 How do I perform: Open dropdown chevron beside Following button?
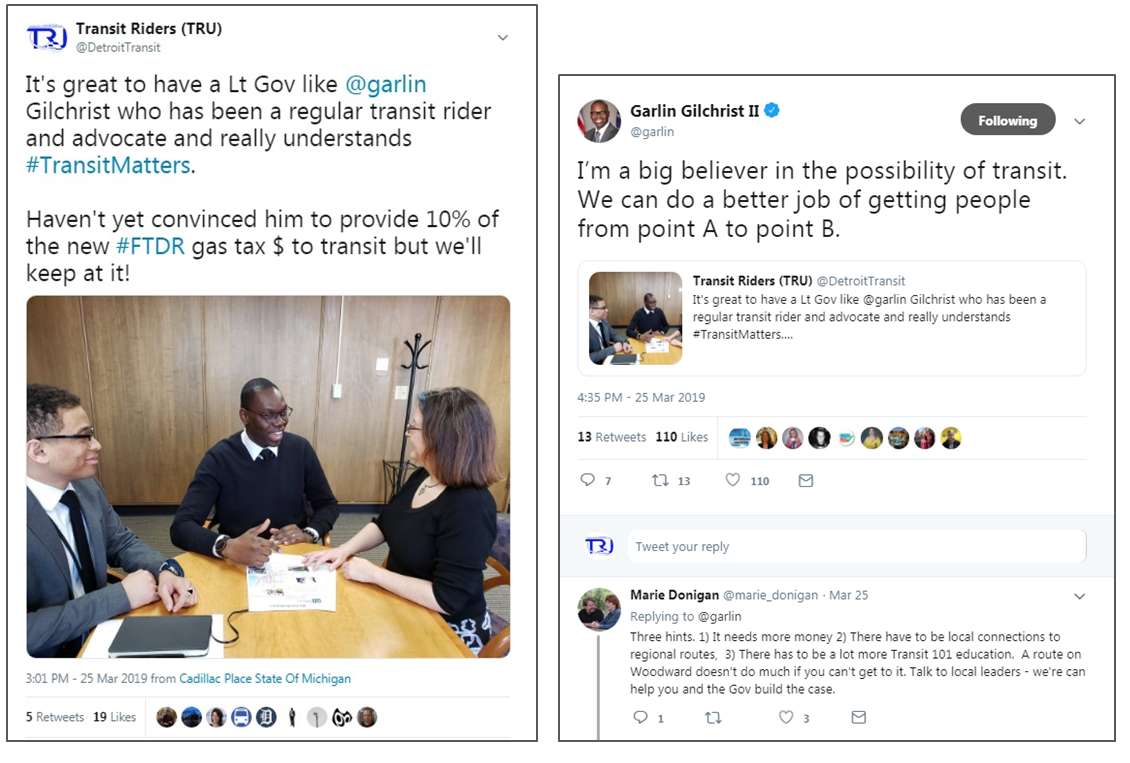[x=1080, y=121]
